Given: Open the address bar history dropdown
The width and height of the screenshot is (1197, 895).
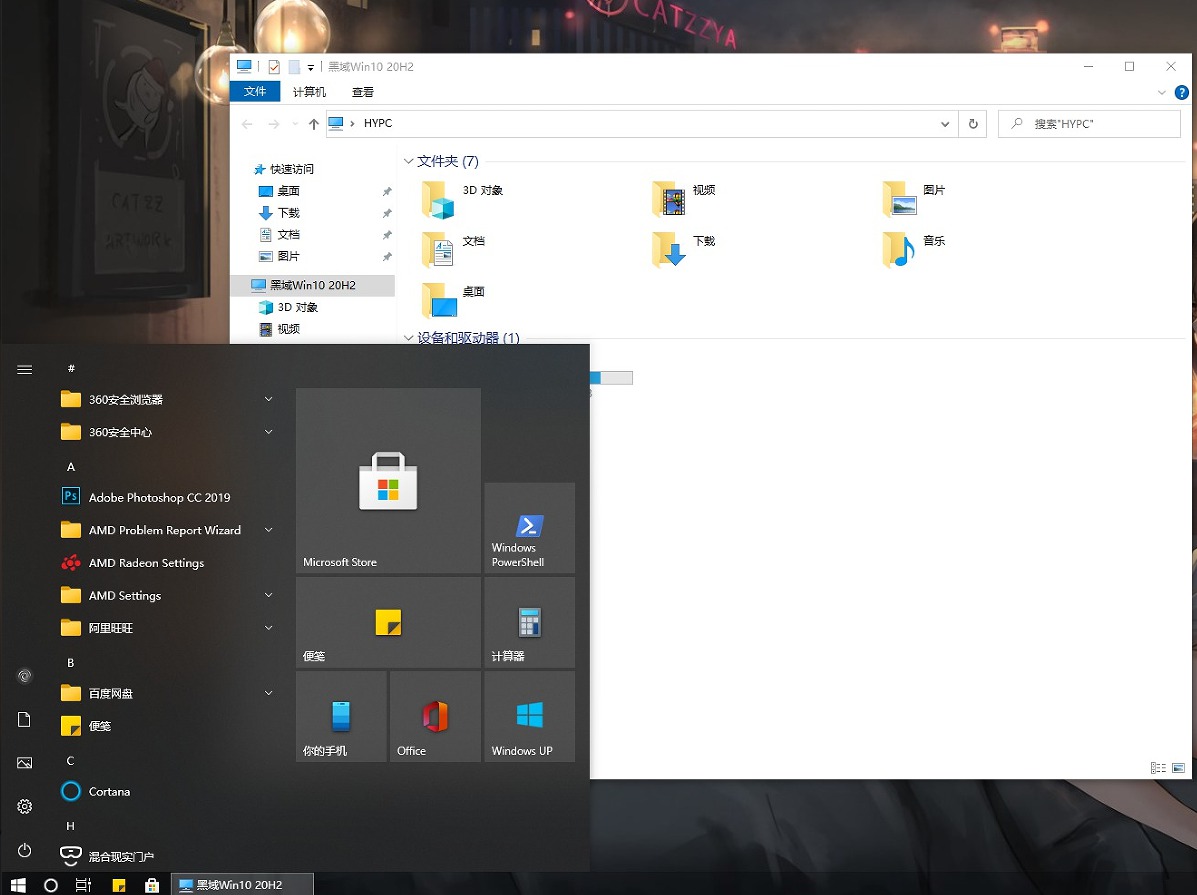Looking at the screenshot, I should pos(945,124).
